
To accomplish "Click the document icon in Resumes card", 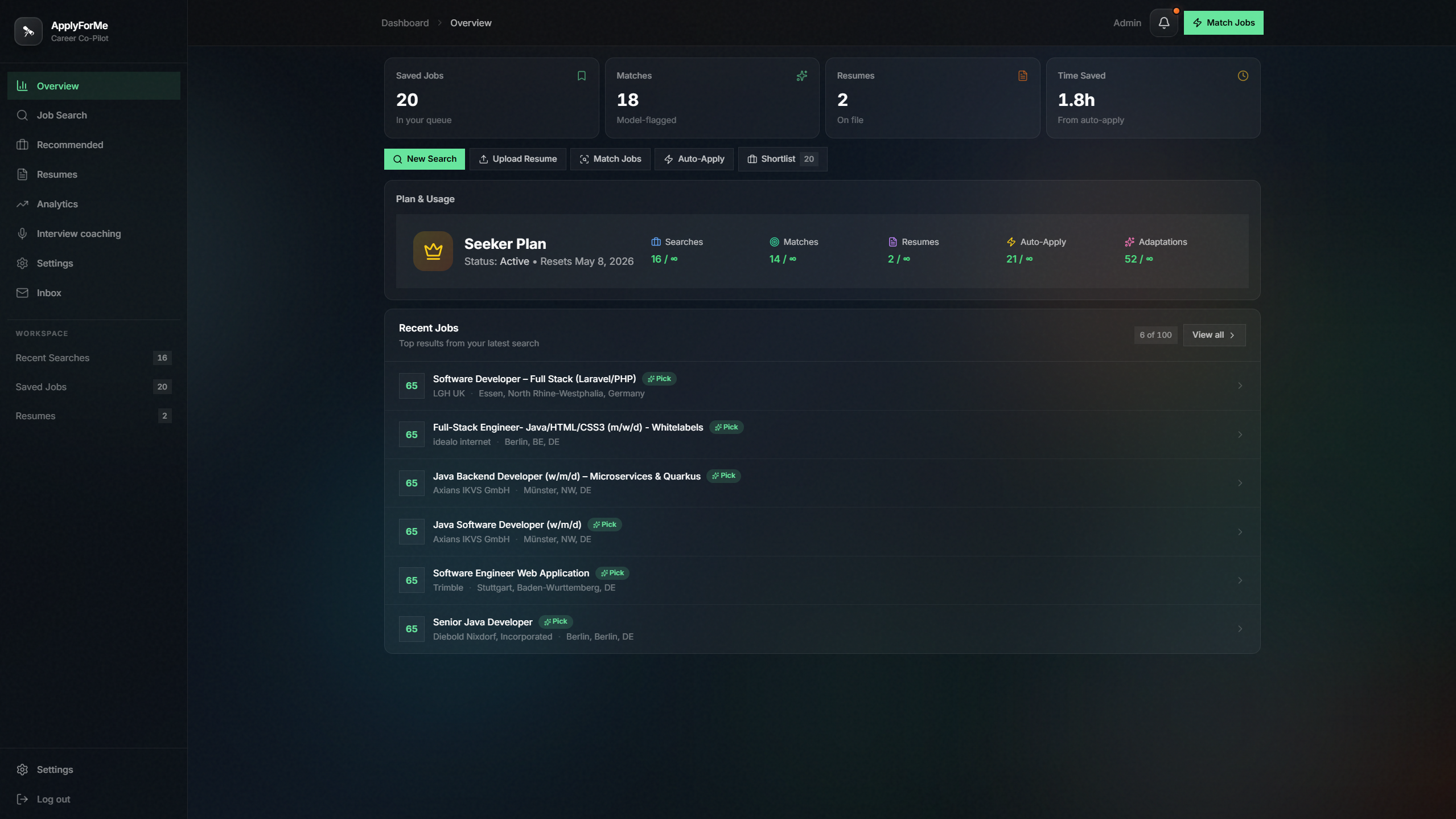I will pos(1022,76).
